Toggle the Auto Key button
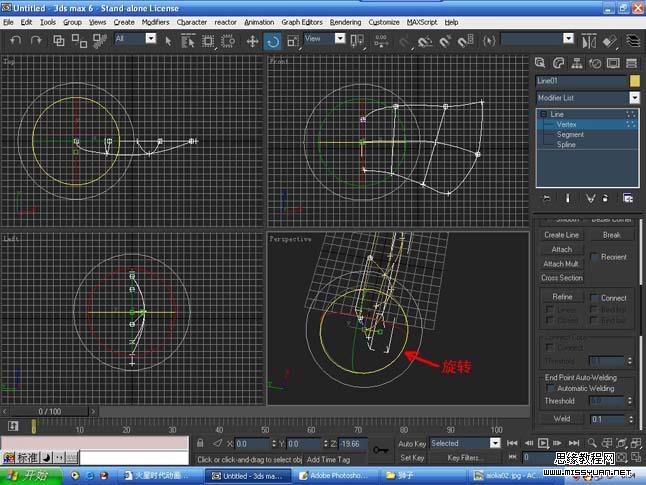 [412, 443]
